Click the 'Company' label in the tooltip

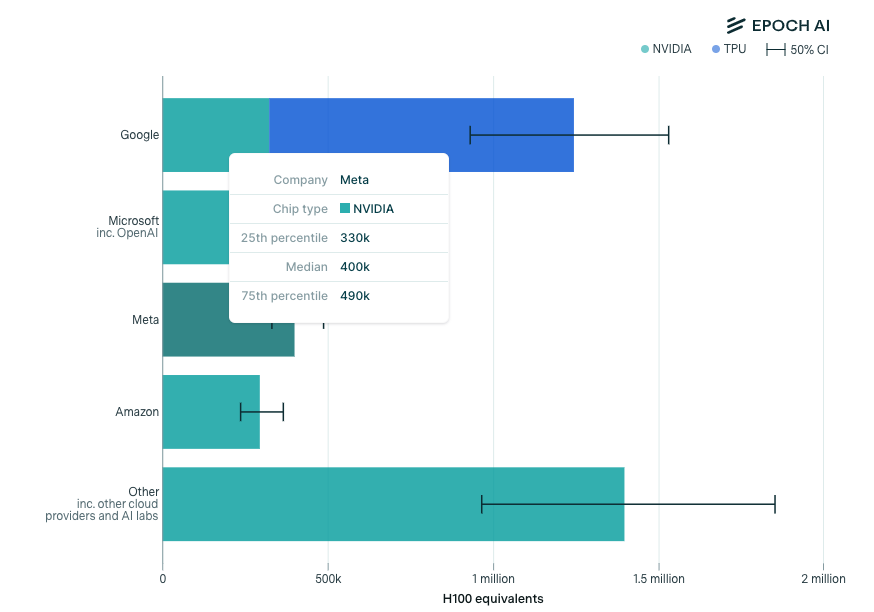[300, 180]
